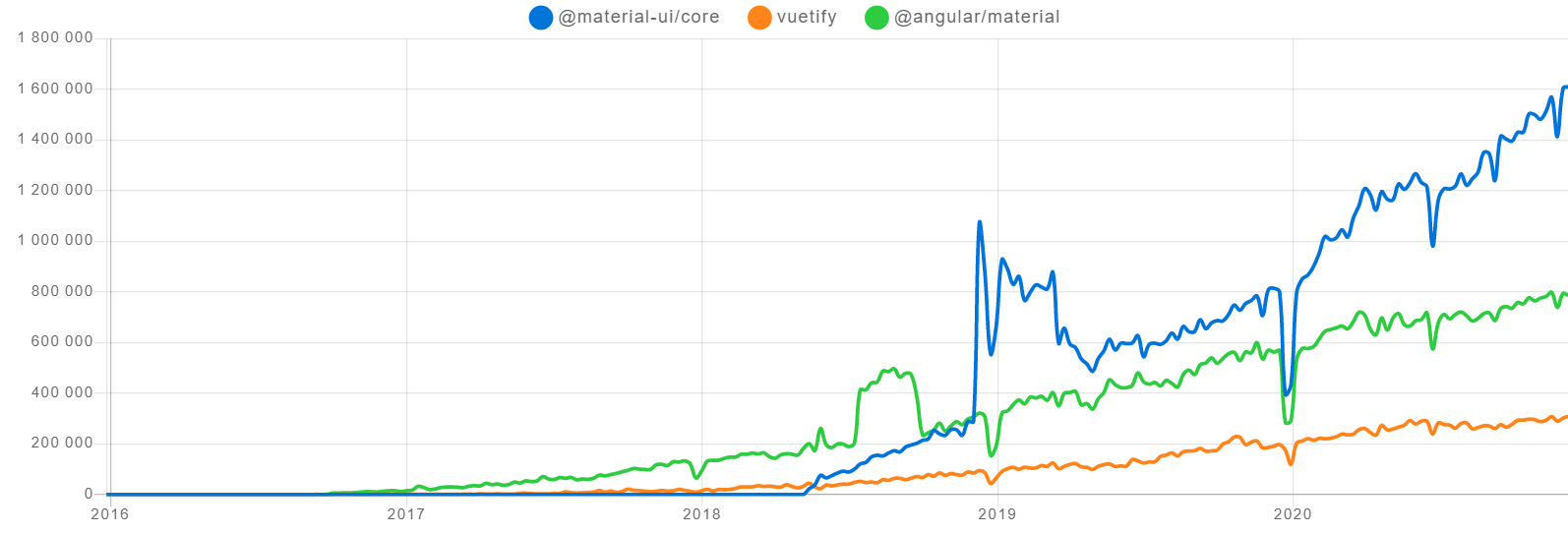1568x535 pixels.
Task: Click the 2020 x-axis label
Action: coord(1293,513)
